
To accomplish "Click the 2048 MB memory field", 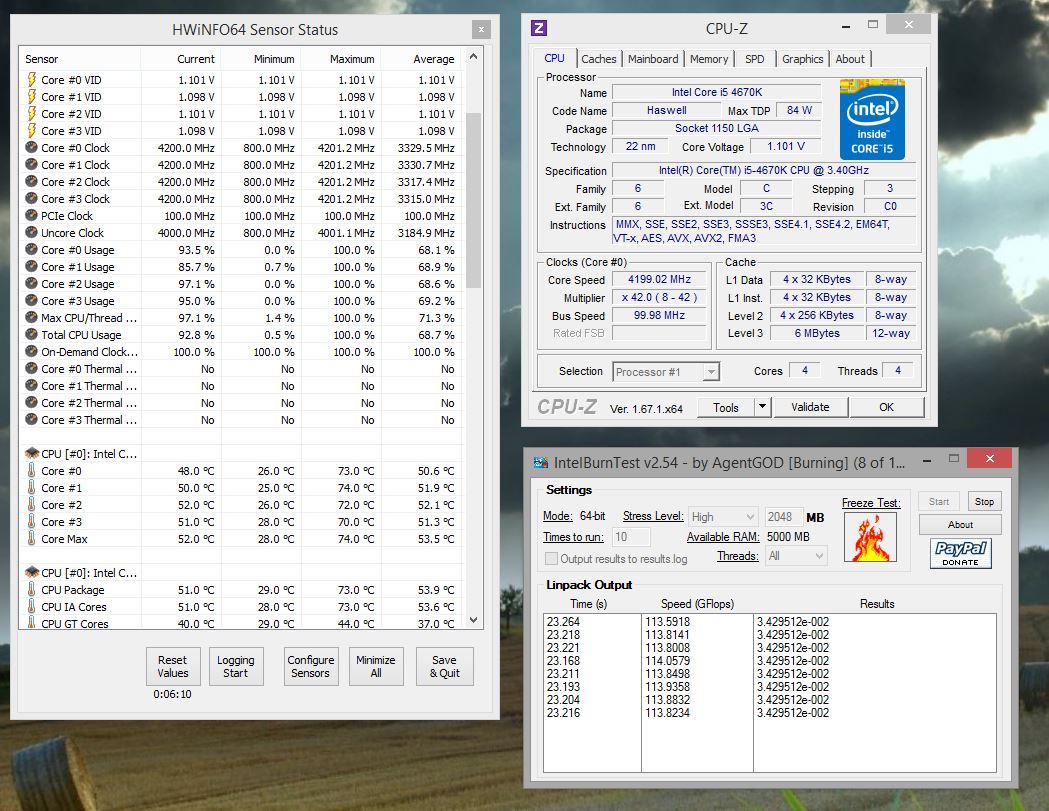I will point(784,517).
